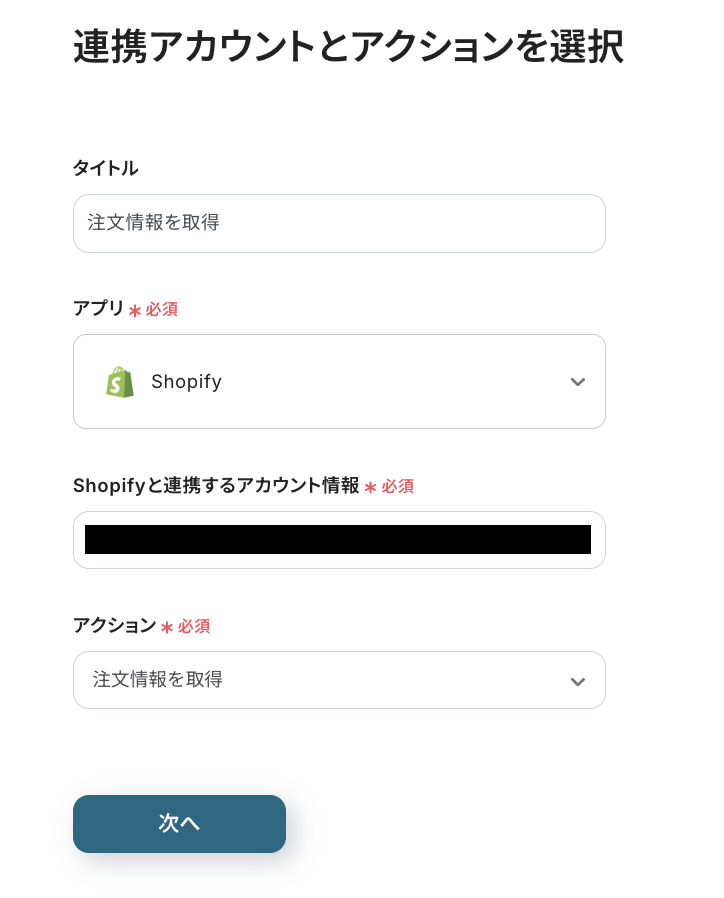Select the Shopify text in app selector
The width and height of the screenshot is (724, 898).
click(x=186, y=382)
